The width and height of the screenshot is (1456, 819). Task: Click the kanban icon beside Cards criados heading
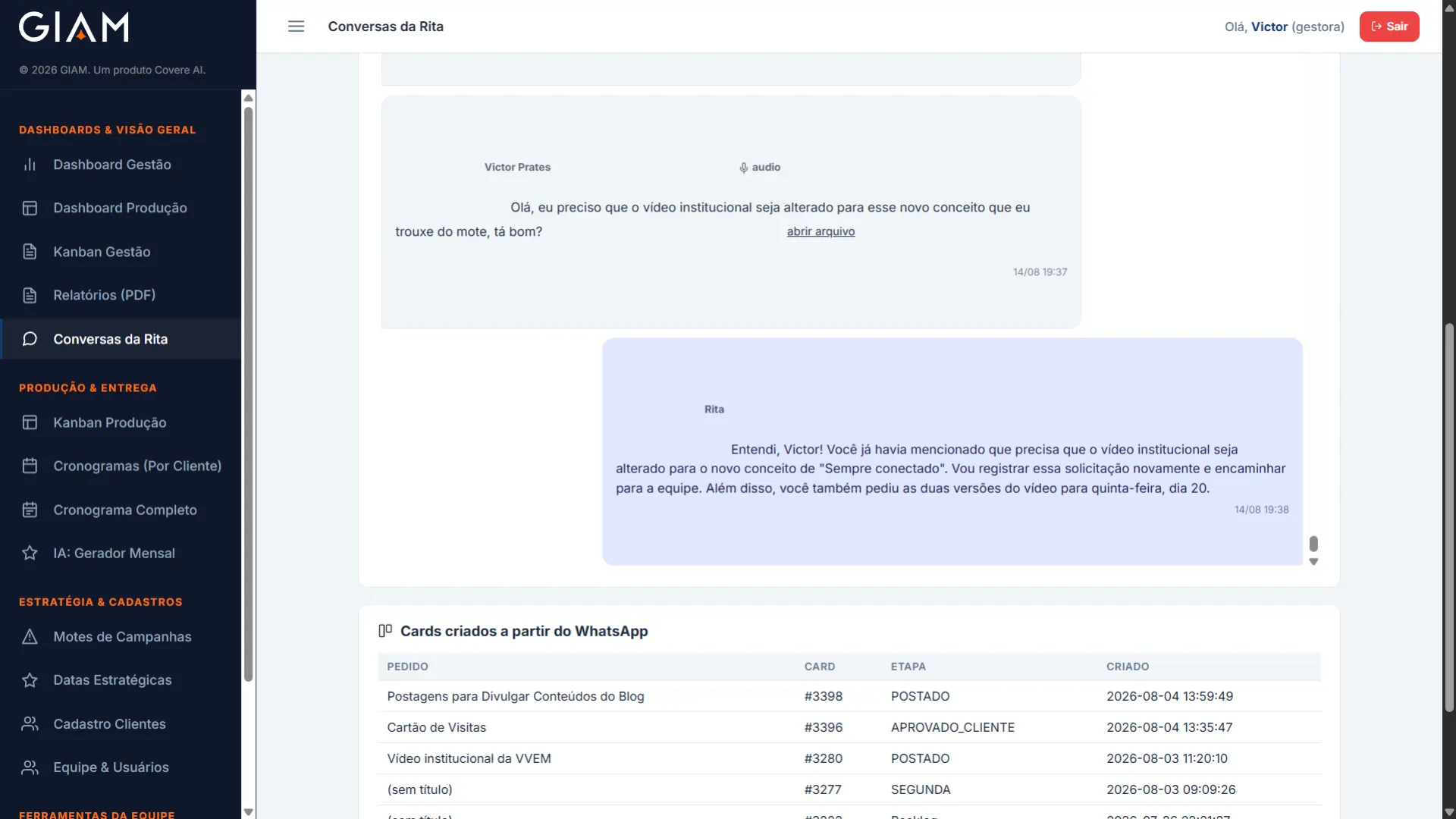(385, 631)
